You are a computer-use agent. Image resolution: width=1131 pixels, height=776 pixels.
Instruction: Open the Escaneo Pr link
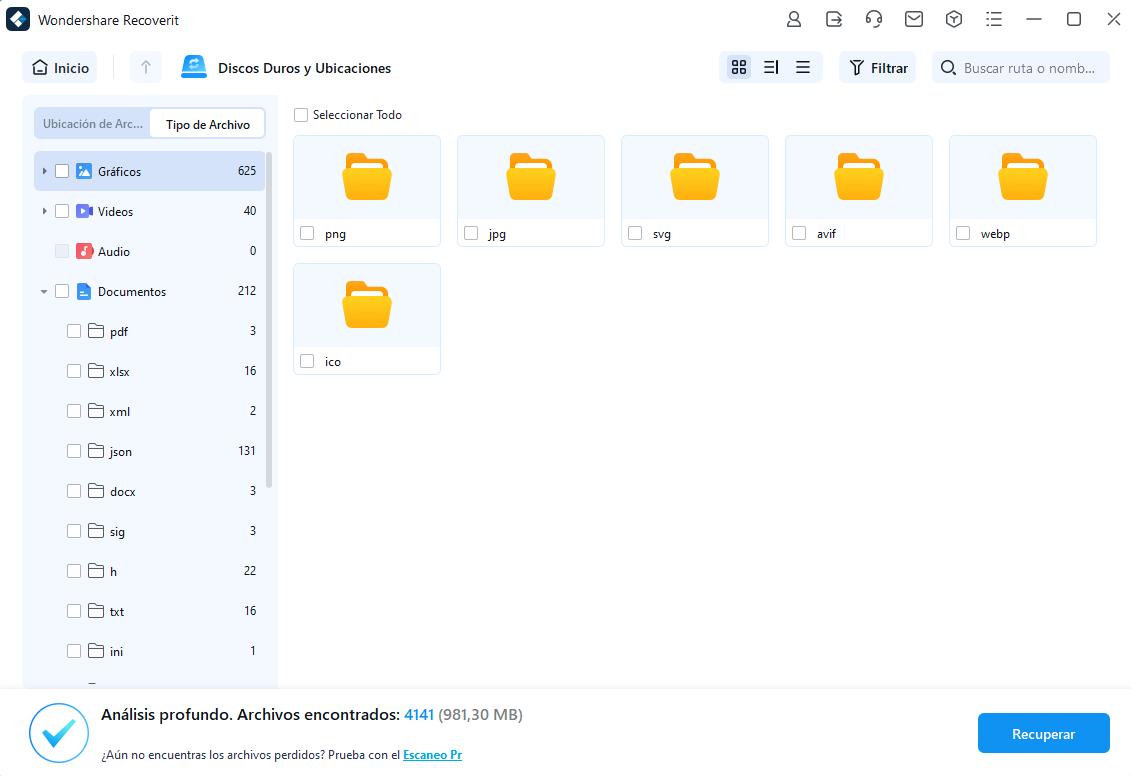pos(432,754)
